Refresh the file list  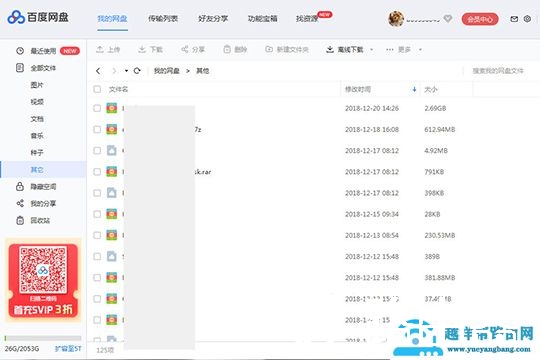coord(137,71)
